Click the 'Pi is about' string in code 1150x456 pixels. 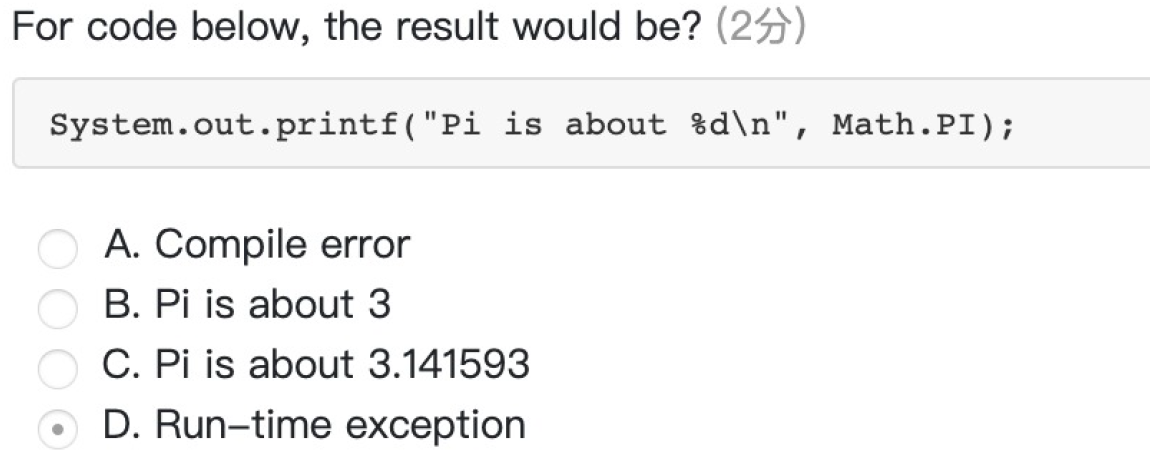[x=552, y=124]
